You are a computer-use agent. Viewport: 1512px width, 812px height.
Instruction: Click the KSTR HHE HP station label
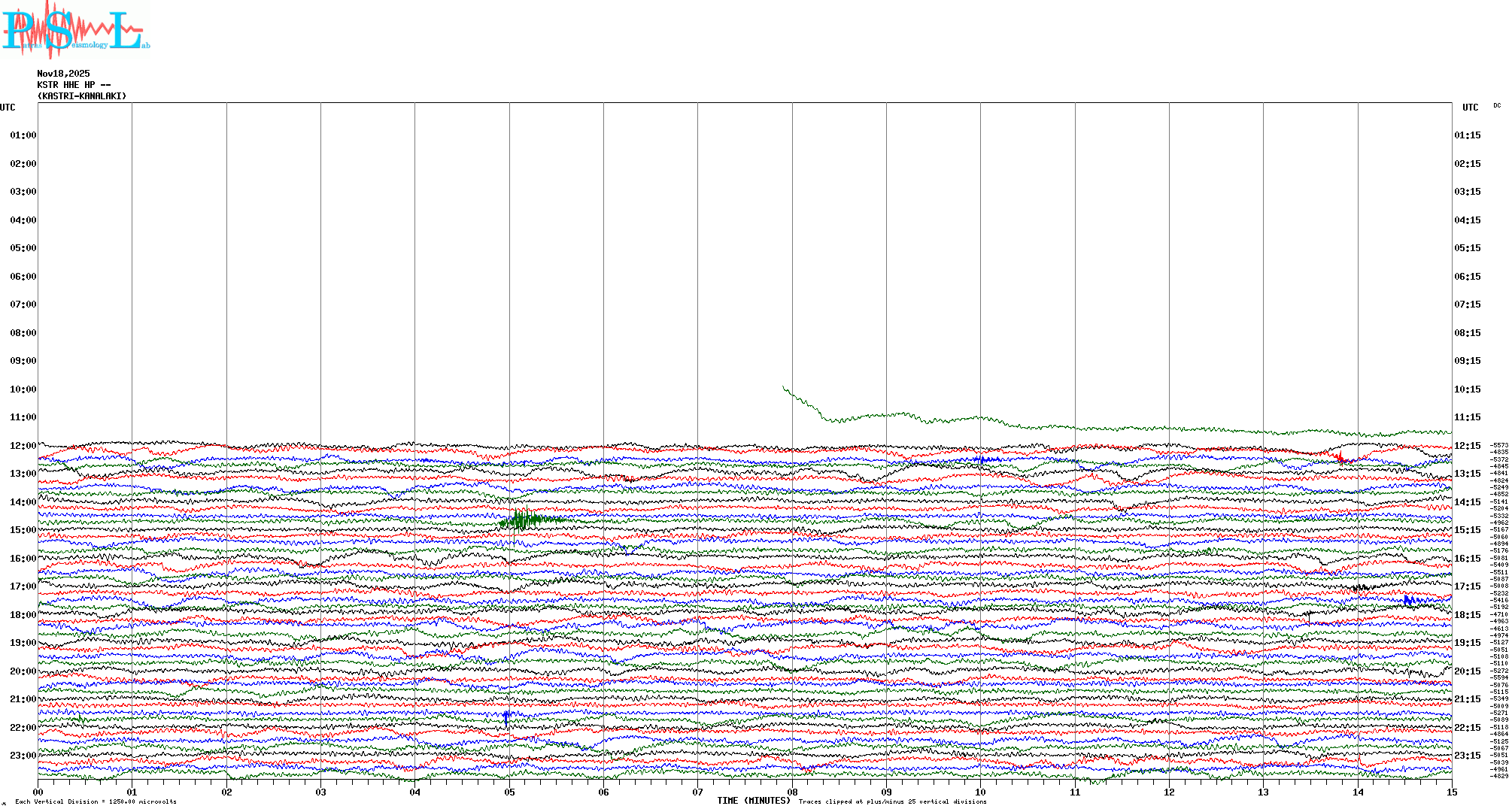73,85
